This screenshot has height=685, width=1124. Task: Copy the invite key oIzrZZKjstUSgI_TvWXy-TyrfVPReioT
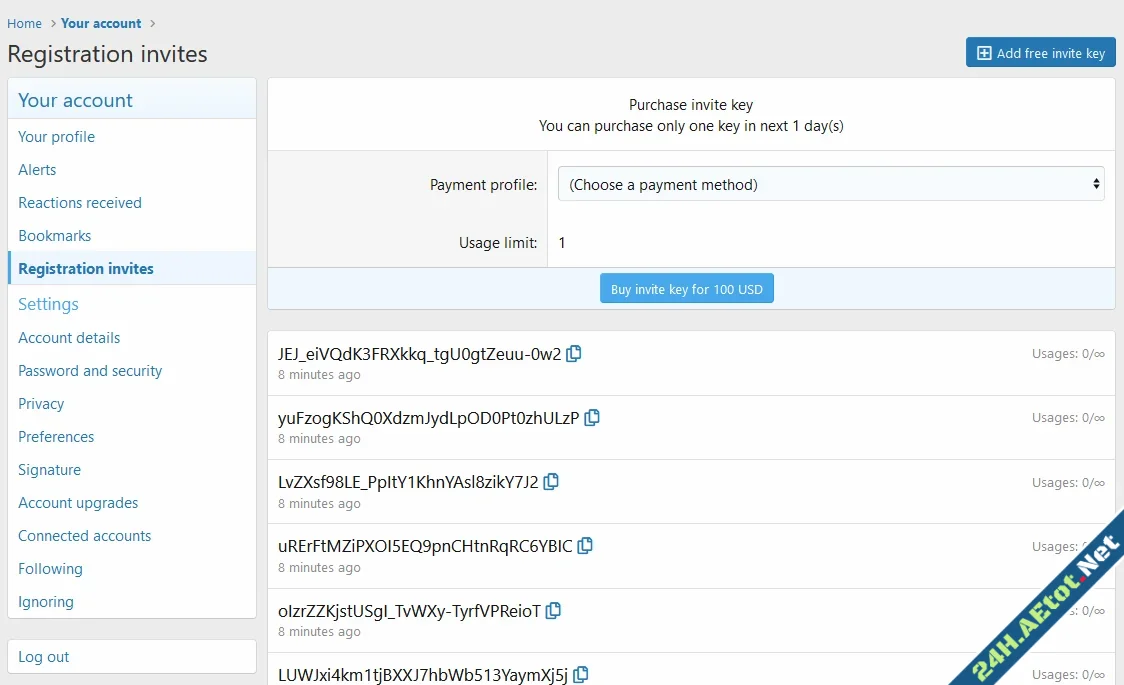coord(553,609)
